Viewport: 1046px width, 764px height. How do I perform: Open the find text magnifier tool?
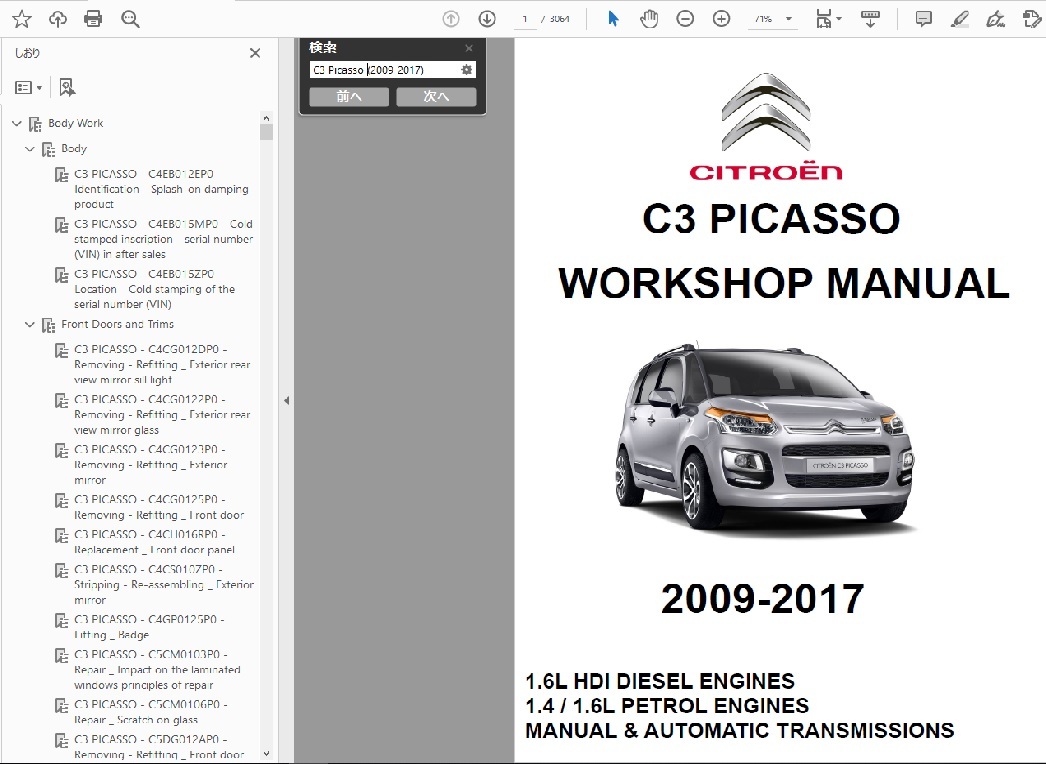pos(130,19)
